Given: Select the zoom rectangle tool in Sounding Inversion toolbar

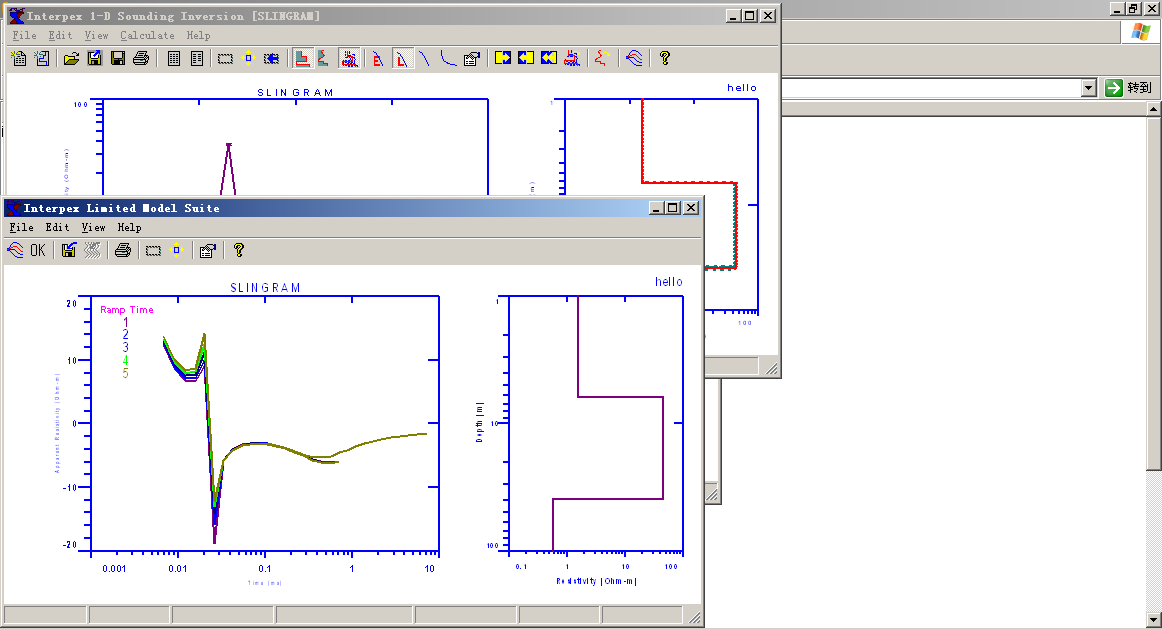Looking at the screenshot, I should pyautogui.click(x=225, y=59).
